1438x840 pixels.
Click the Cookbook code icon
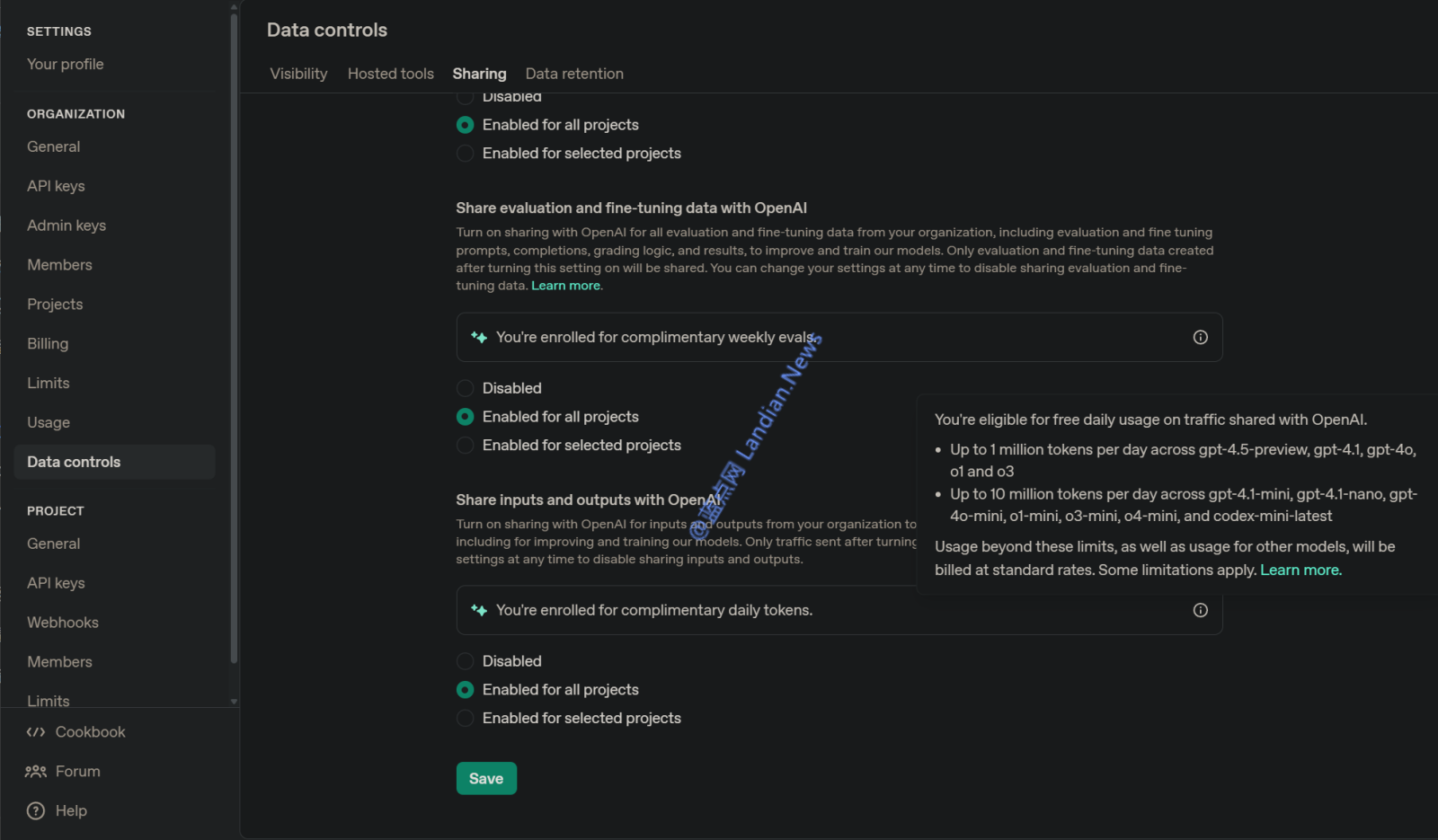(36, 732)
